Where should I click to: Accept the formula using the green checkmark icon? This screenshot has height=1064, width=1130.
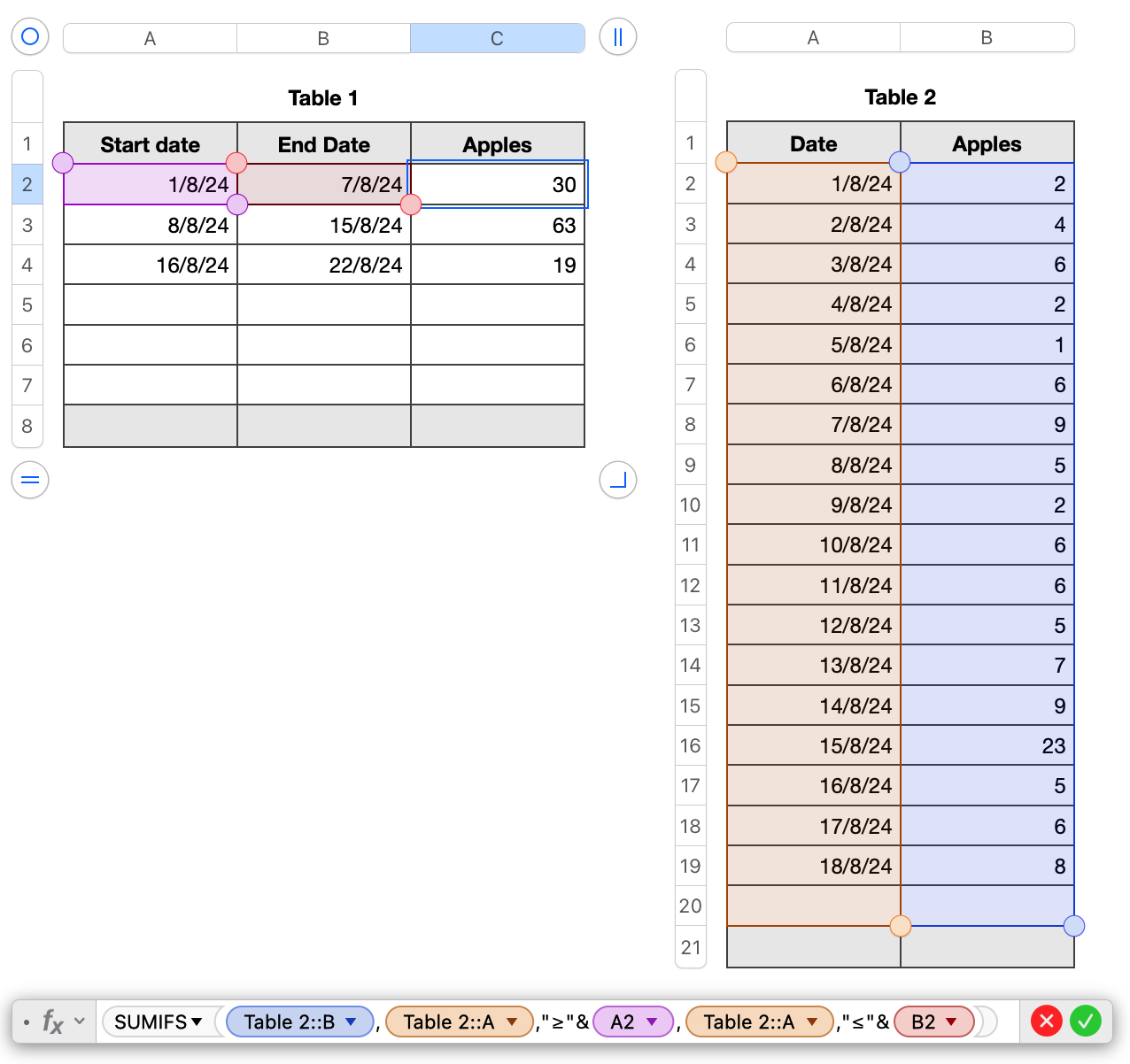click(x=1087, y=1022)
